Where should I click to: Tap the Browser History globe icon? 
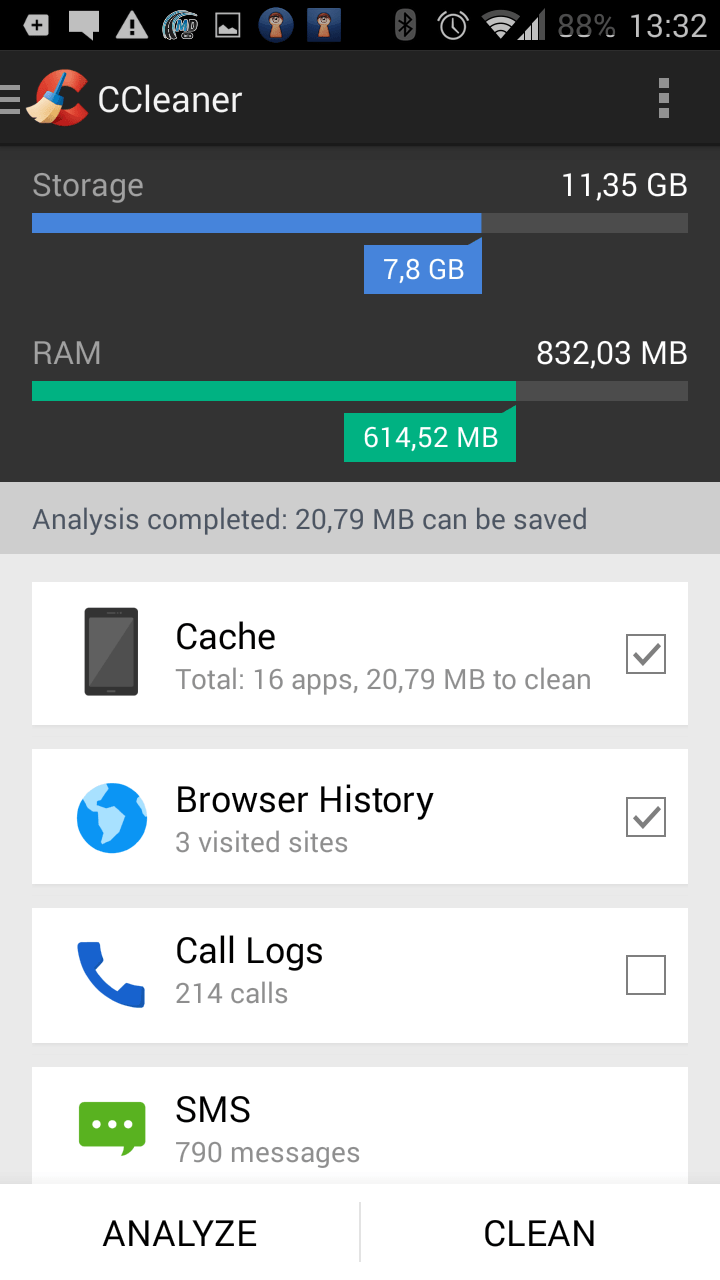point(112,818)
